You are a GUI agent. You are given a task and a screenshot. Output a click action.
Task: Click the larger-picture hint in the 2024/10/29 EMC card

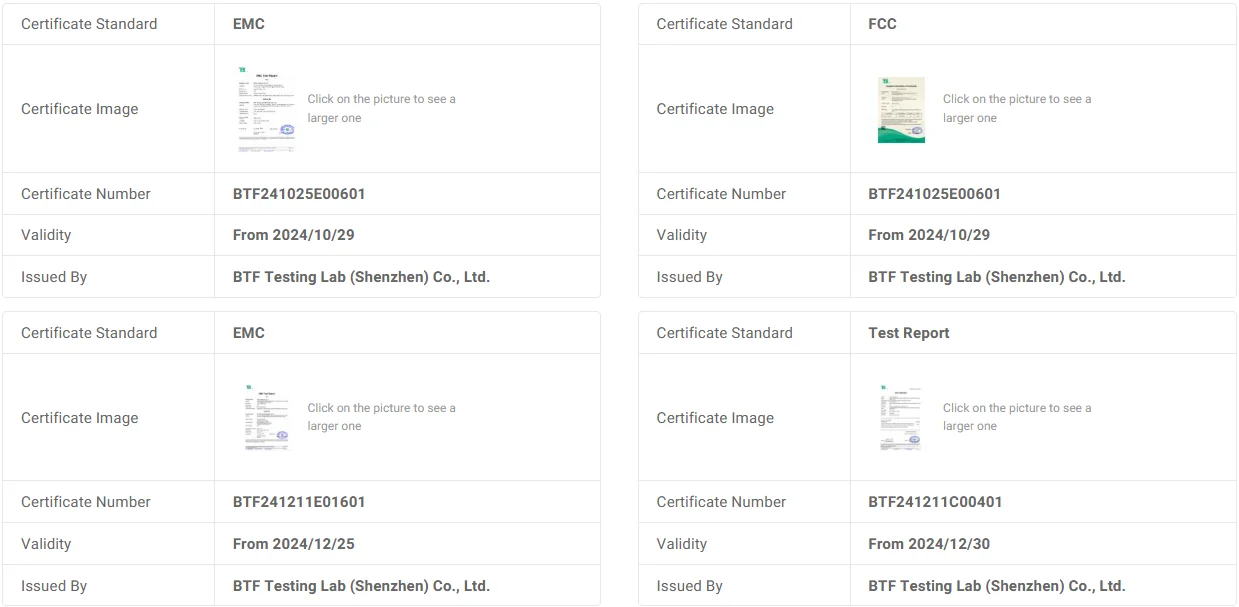[381, 108]
